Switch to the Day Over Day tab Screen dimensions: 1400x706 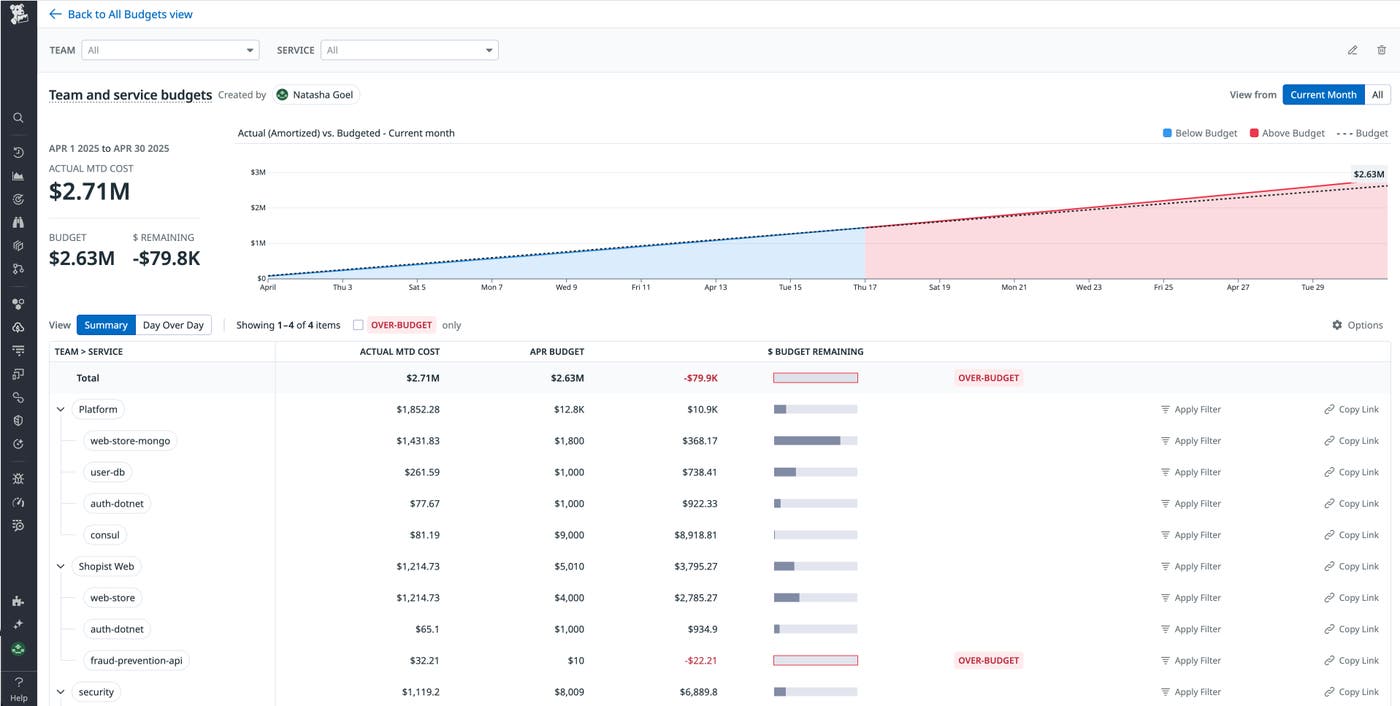tap(173, 325)
